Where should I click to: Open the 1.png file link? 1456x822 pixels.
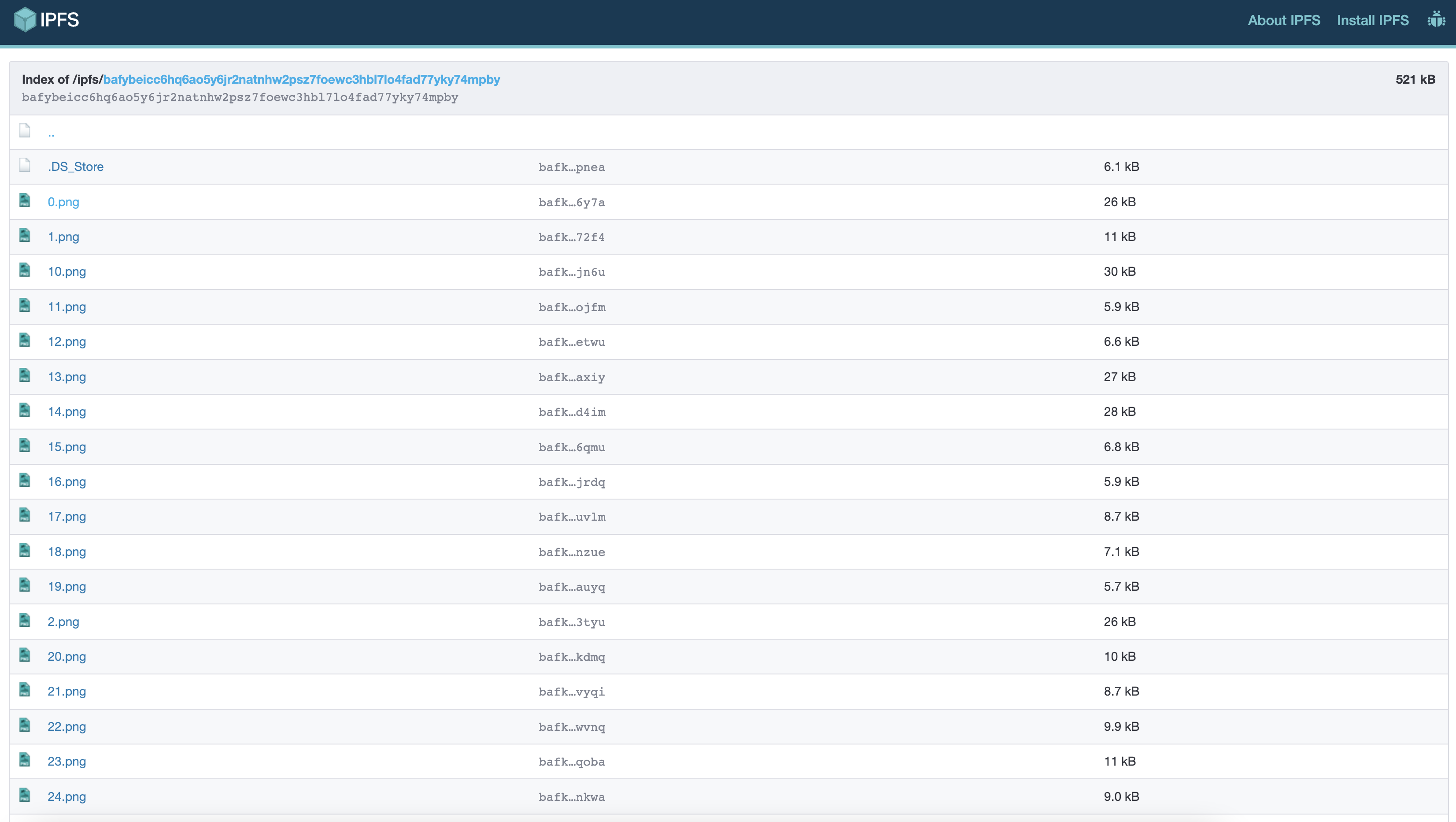(x=63, y=237)
